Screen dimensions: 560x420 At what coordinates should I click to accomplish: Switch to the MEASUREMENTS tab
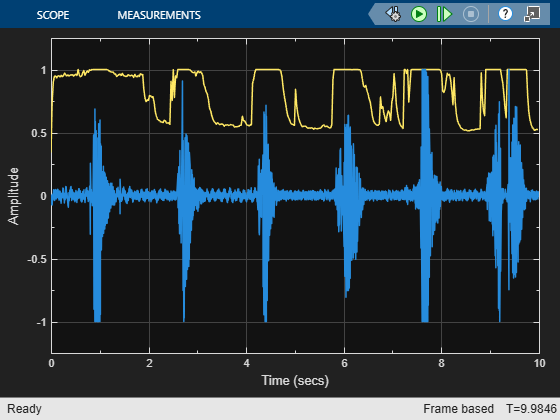coord(159,15)
